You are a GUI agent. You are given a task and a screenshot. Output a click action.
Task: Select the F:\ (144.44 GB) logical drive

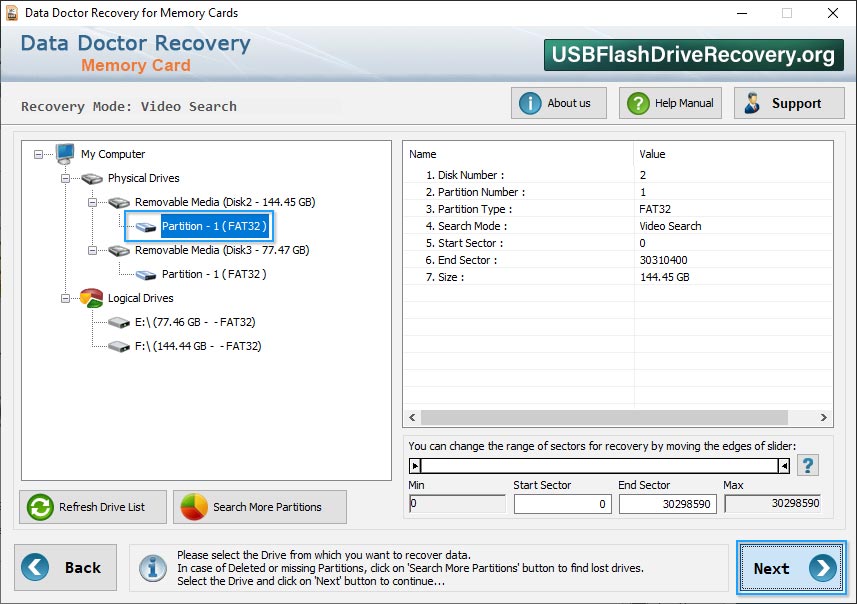click(x=198, y=346)
